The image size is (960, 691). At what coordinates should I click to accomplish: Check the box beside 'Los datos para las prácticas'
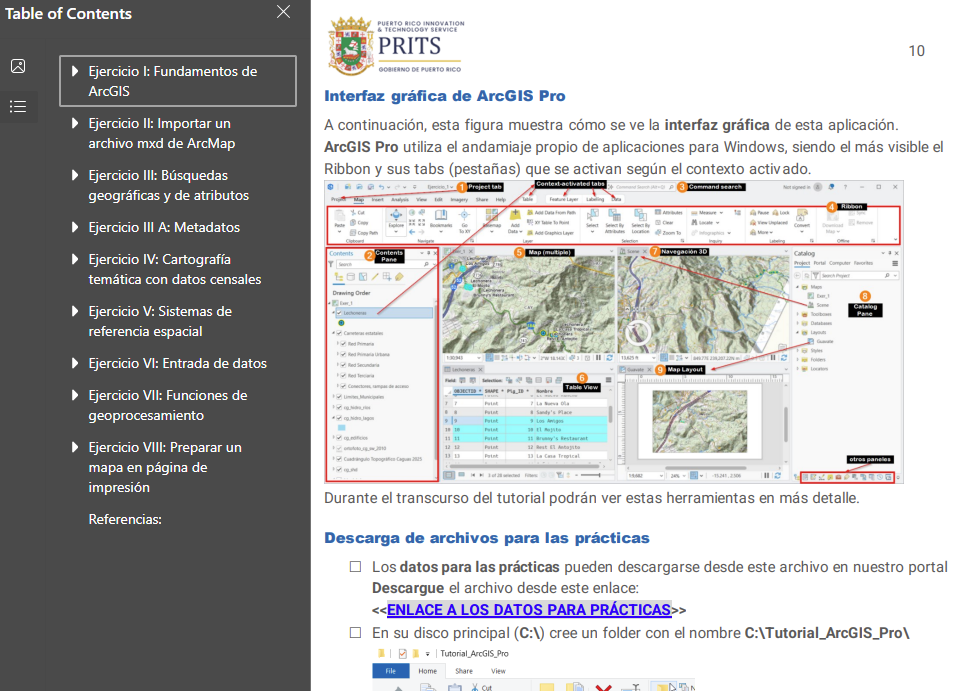(355, 567)
